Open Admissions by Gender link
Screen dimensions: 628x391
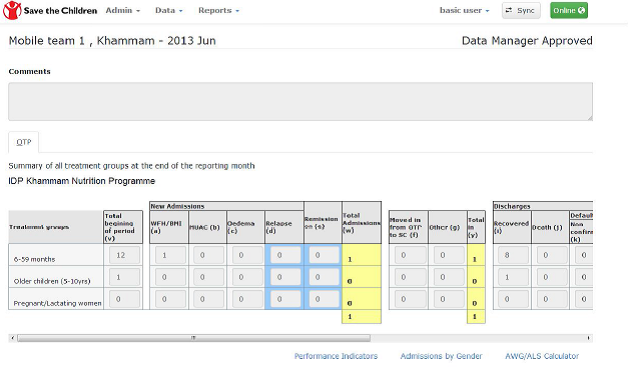[441, 356]
